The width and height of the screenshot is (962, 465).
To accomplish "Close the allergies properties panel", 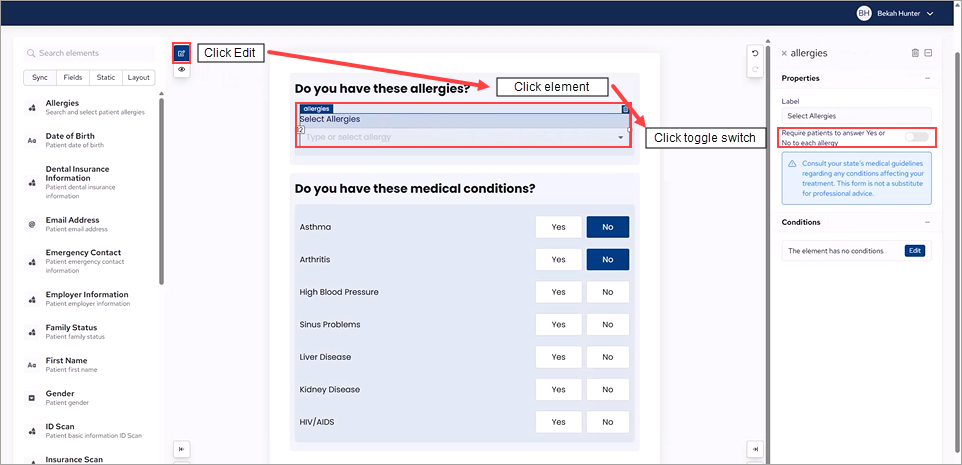I will [784, 53].
